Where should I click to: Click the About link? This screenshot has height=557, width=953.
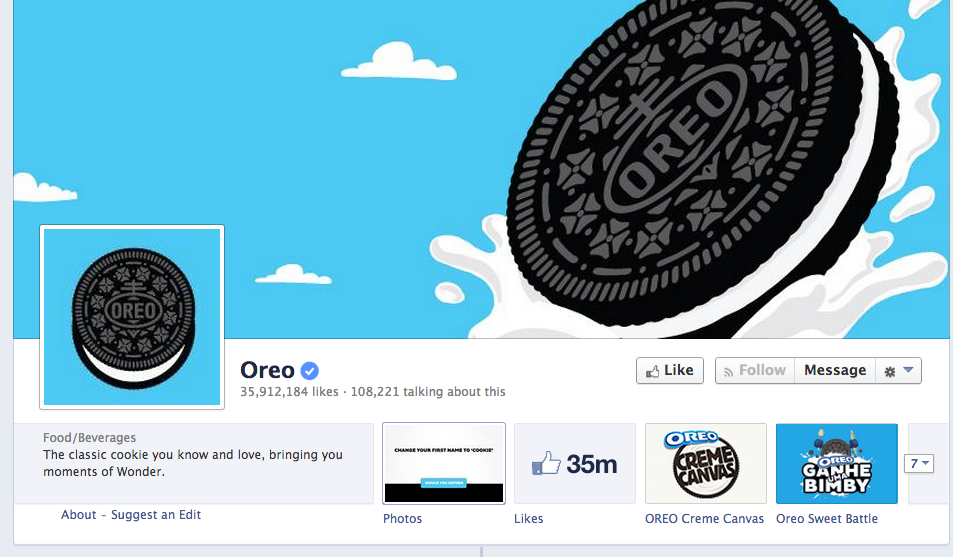(x=78, y=514)
